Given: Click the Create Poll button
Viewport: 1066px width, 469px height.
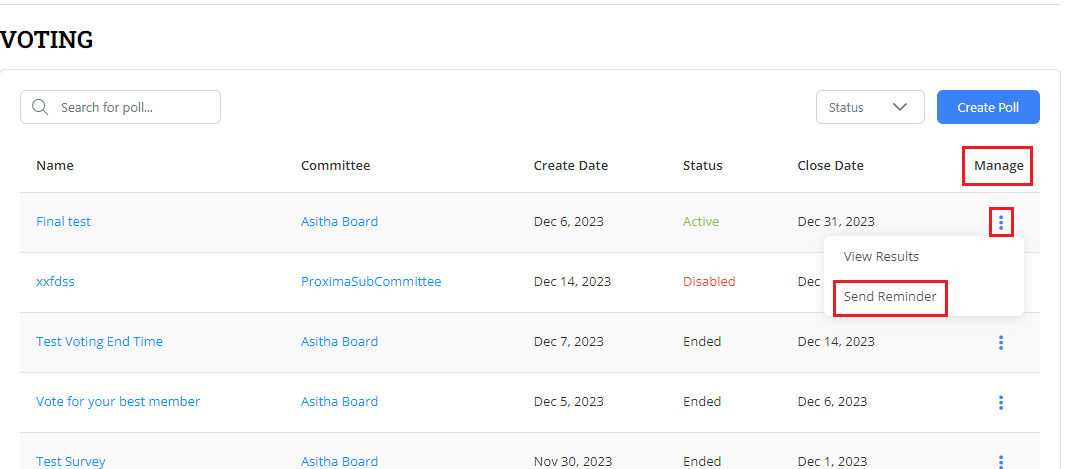Looking at the screenshot, I should pos(988,108).
